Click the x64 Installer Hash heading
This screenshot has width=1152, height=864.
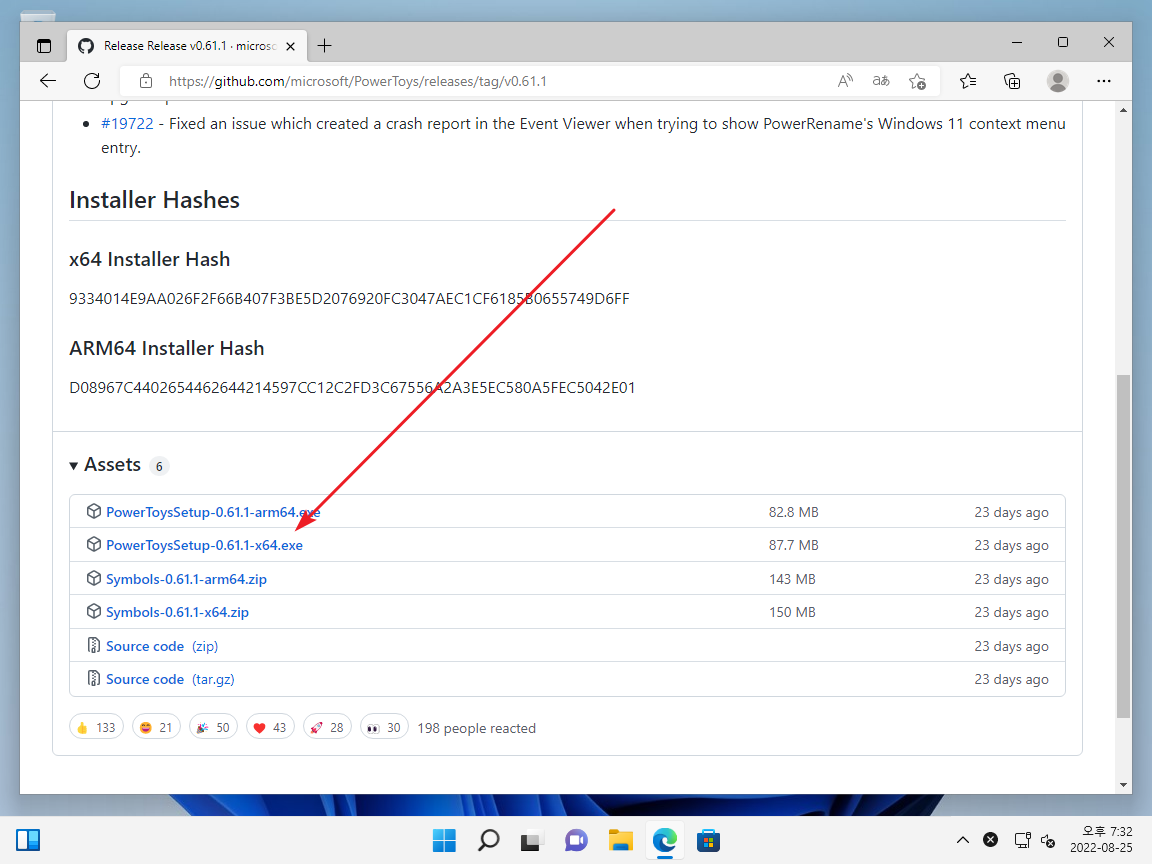(149, 259)
